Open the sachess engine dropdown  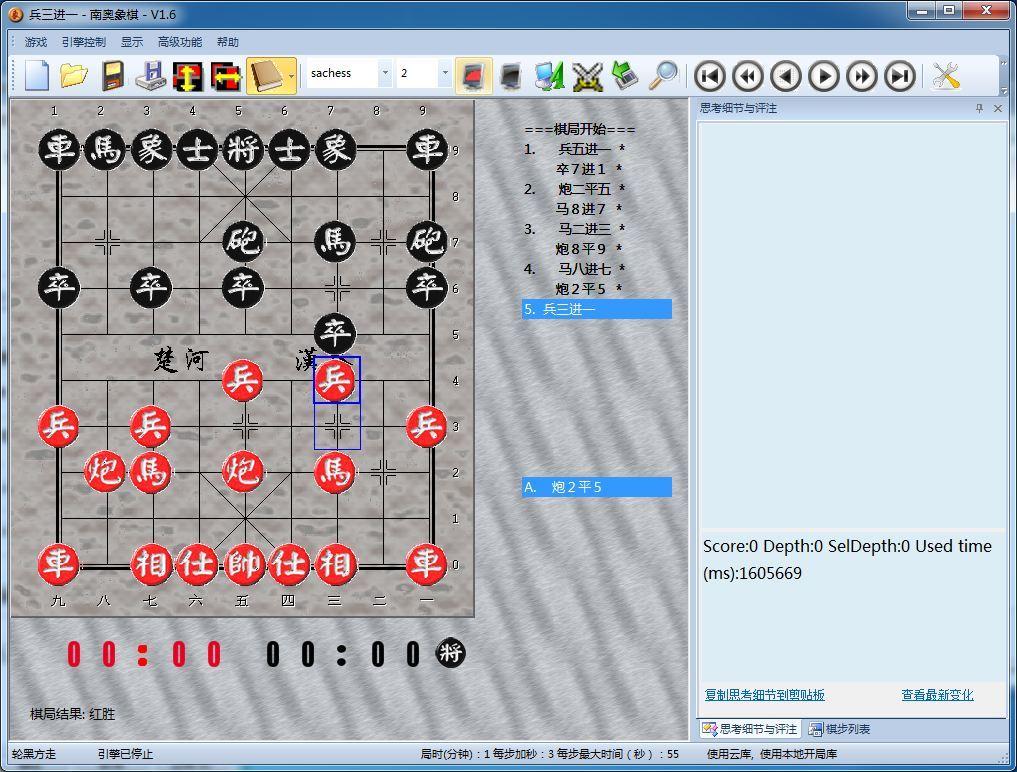(384, 73)
